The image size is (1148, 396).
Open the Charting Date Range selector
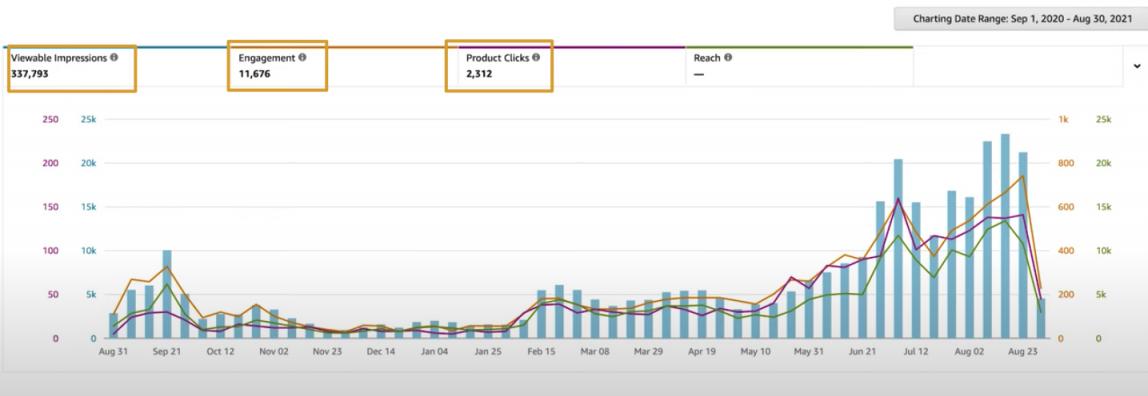tap(1021, 19)
